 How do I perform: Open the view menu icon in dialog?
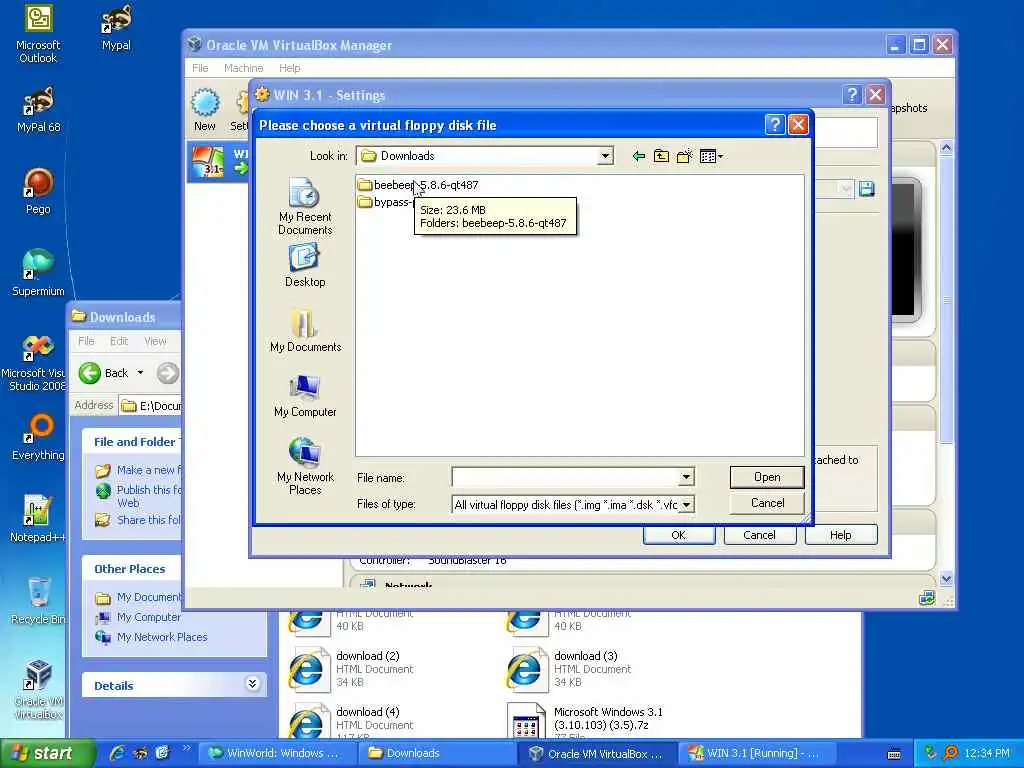pyautogui.click(x=711, y=156)
